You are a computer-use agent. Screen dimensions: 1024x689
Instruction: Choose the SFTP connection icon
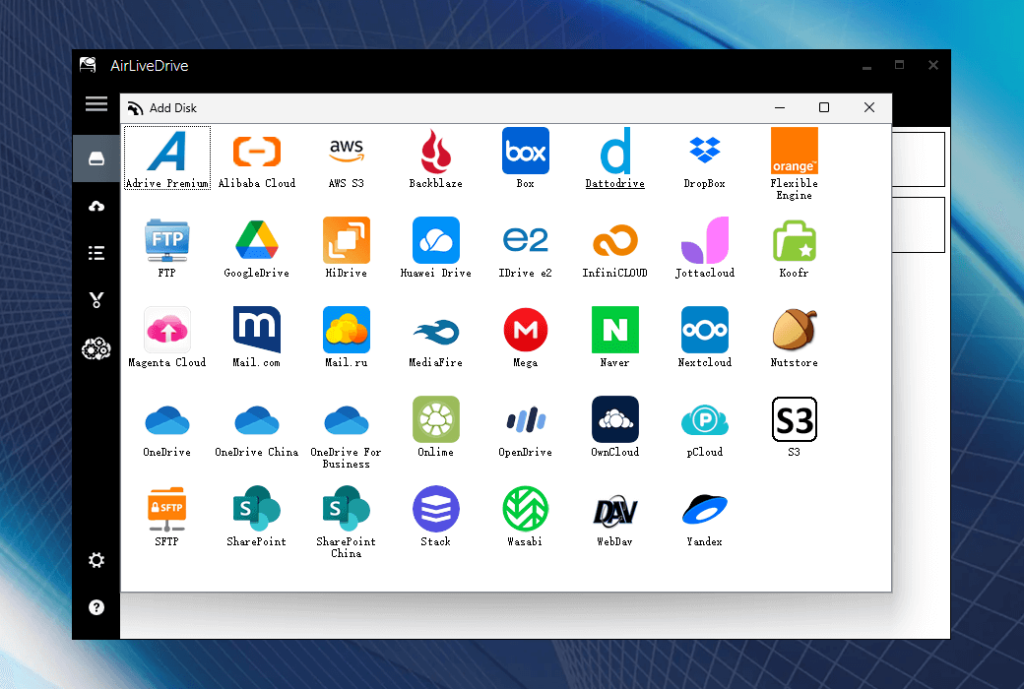coord(167,516)
